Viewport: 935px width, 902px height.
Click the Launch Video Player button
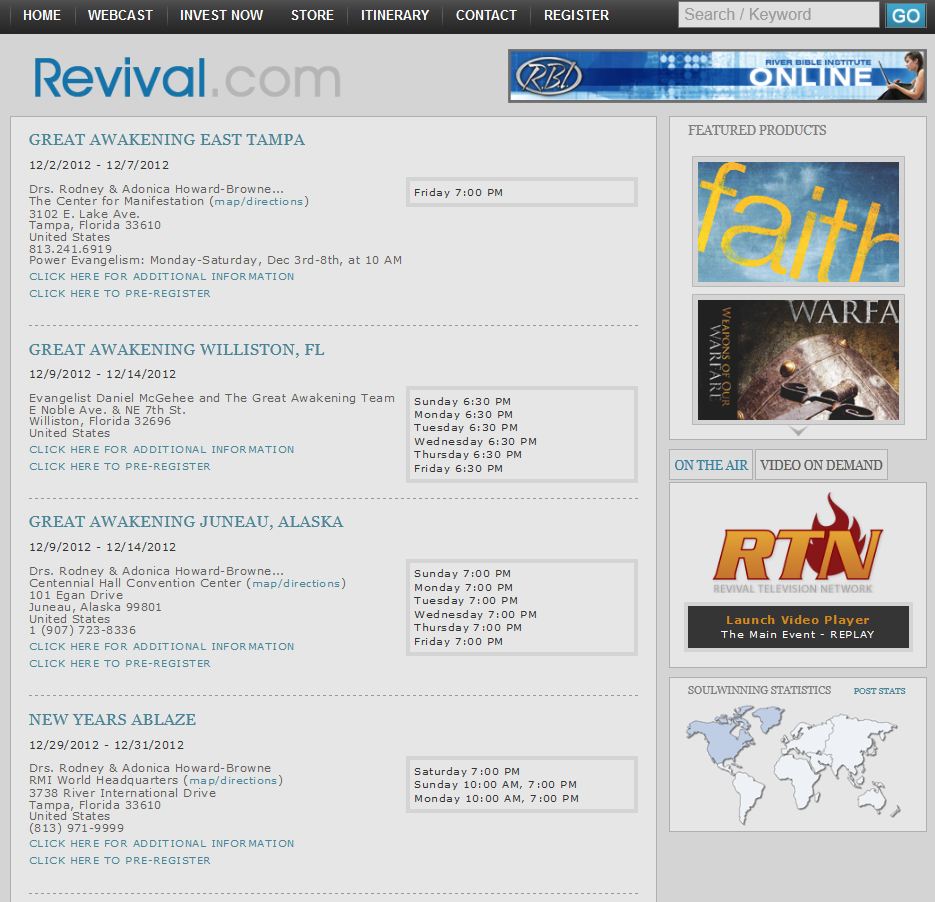798,626
